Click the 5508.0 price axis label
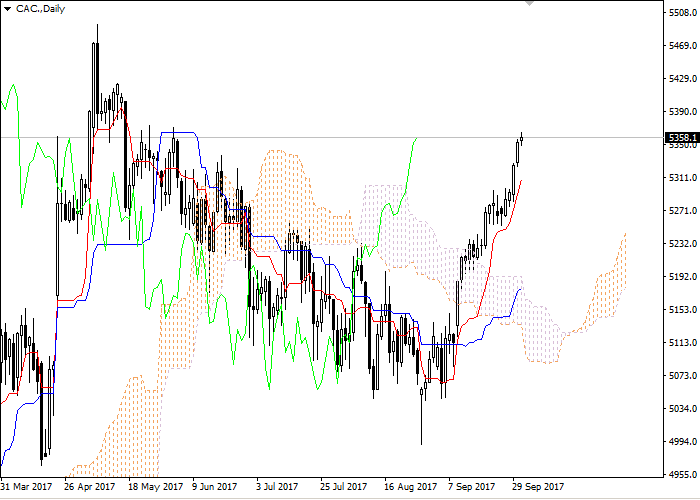This screenshot has width=700, height=500. tap(683, 13)
